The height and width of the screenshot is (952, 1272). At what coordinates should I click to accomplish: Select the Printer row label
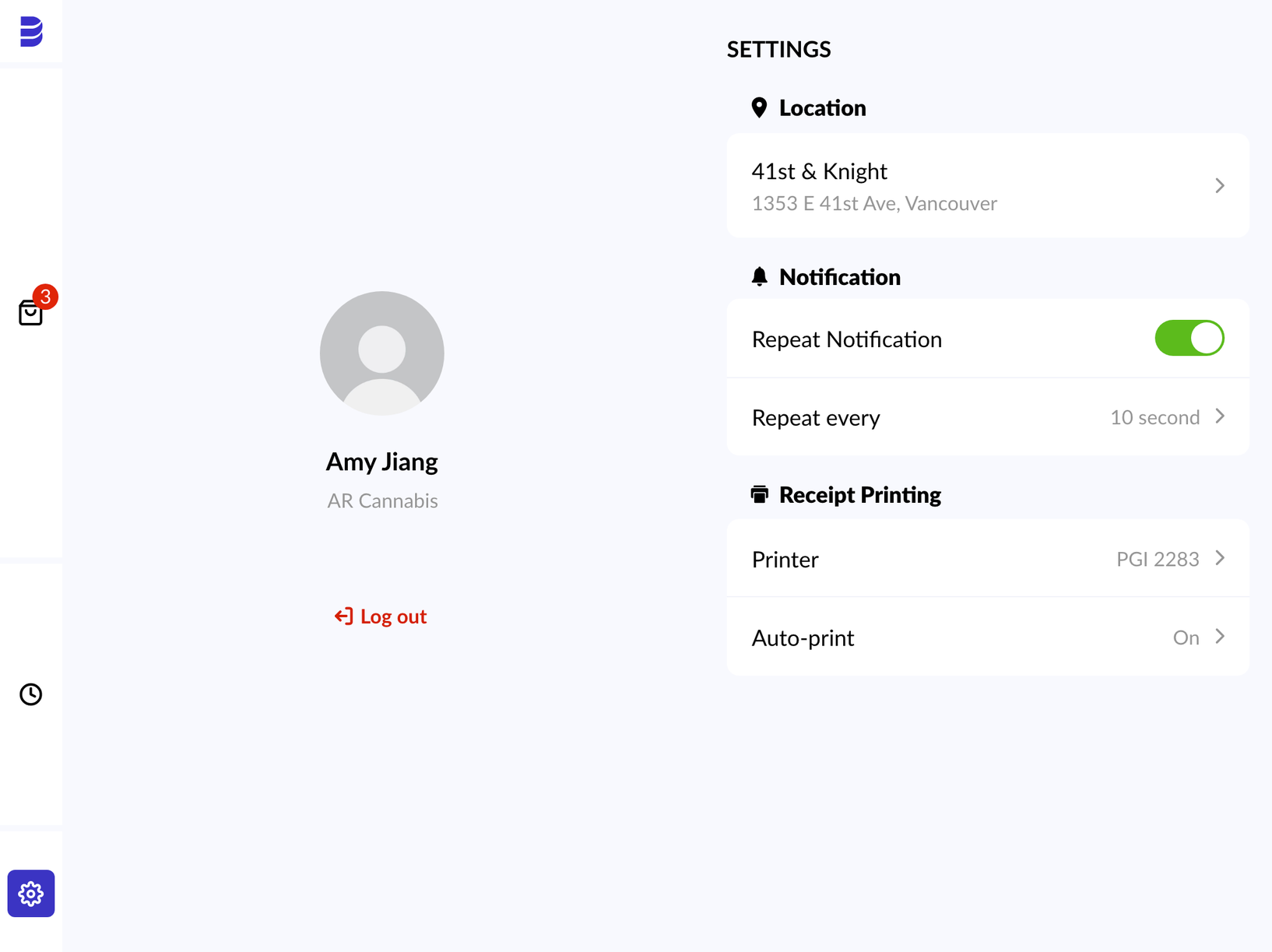tap(785, 559)
